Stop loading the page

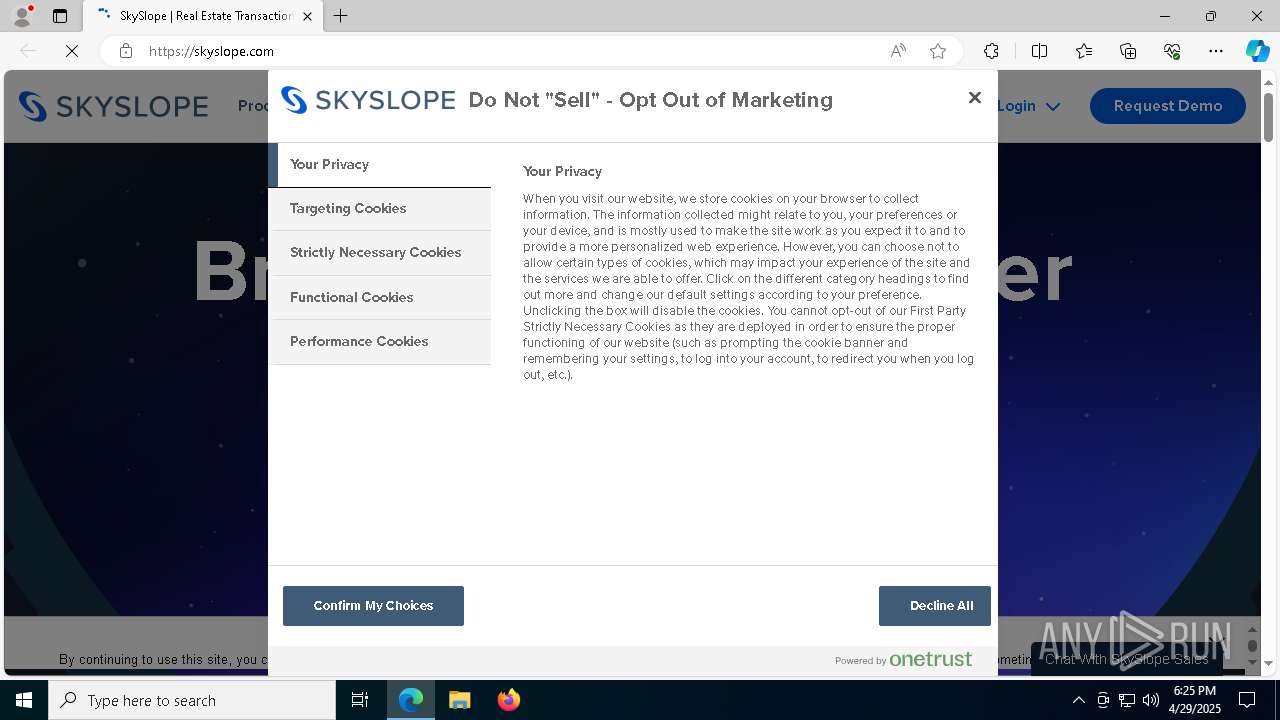[x=72, y=51]
